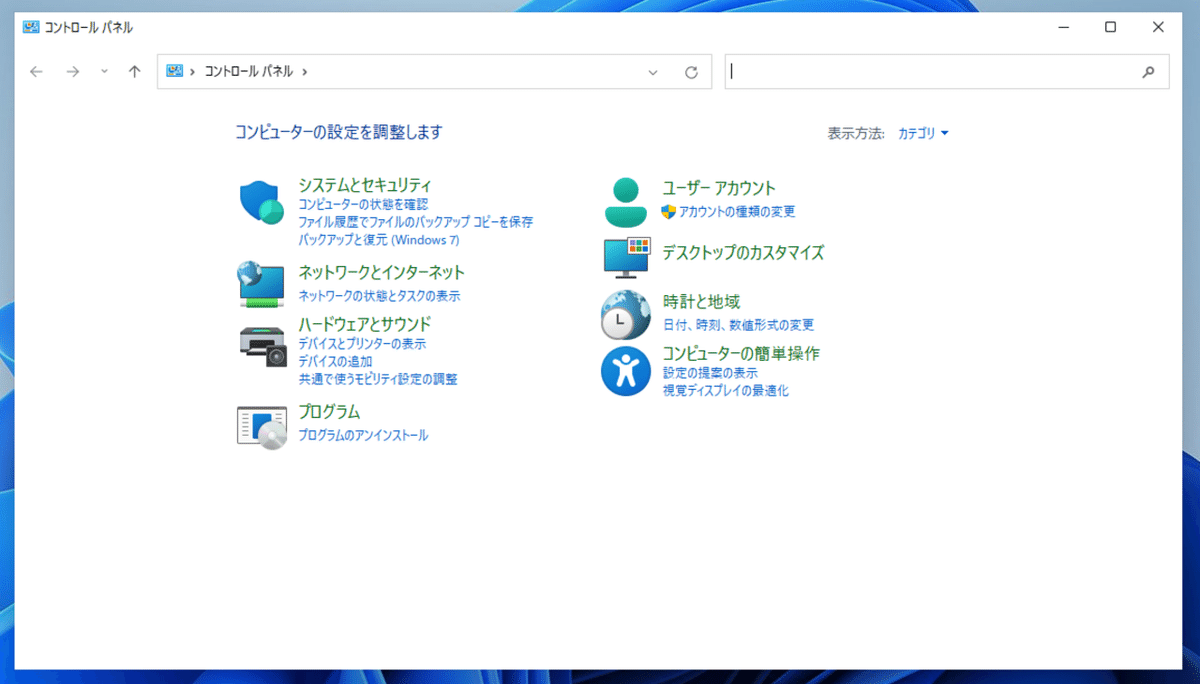This screenshot has width=1200, height=684.
Task: Click 設定の提案の表示 link
Action: coord(710,373)
